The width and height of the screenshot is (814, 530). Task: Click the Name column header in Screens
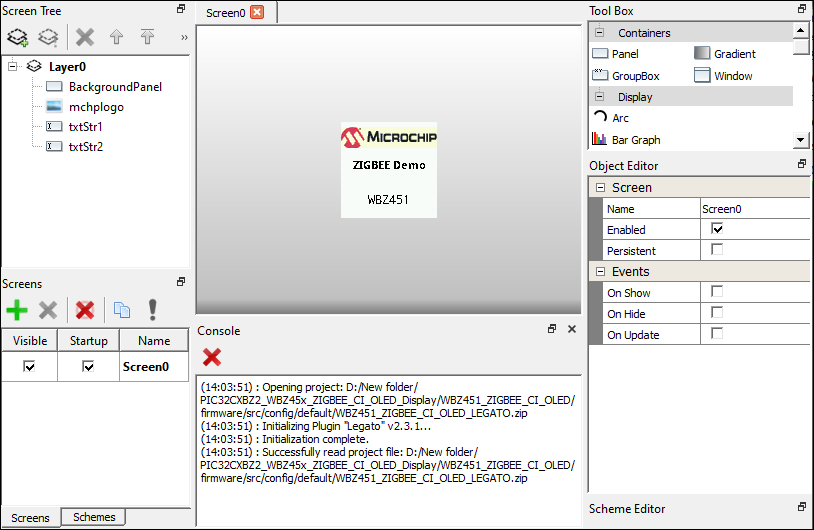[x=154, y=341]
